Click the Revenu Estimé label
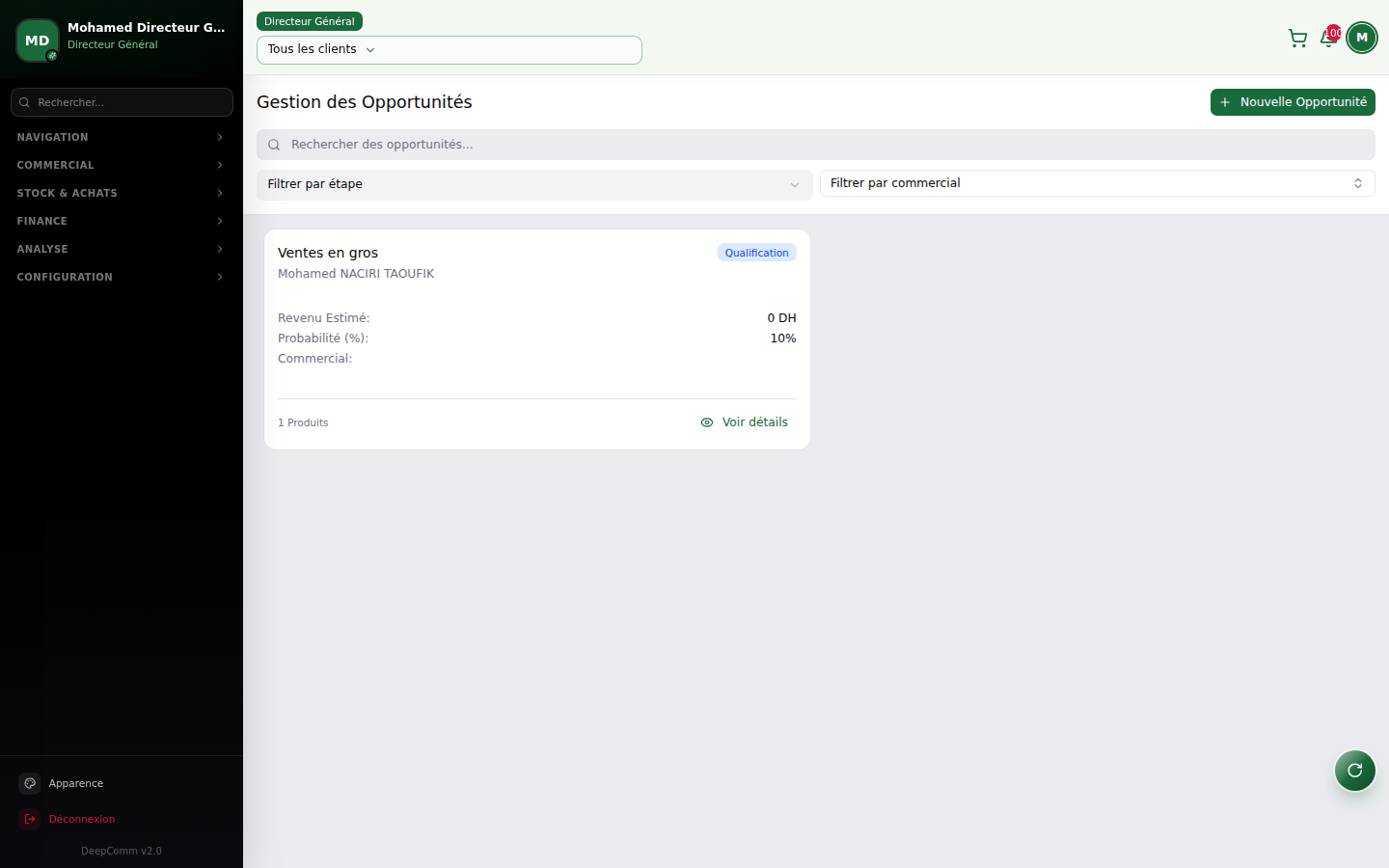This screenshot has height=868, width=1389. click(x=324, y=318)
